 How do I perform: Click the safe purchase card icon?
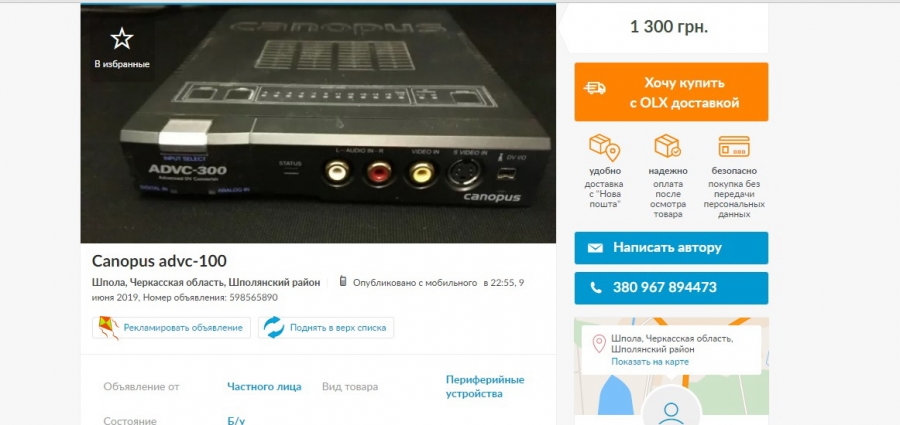(734, 146)
